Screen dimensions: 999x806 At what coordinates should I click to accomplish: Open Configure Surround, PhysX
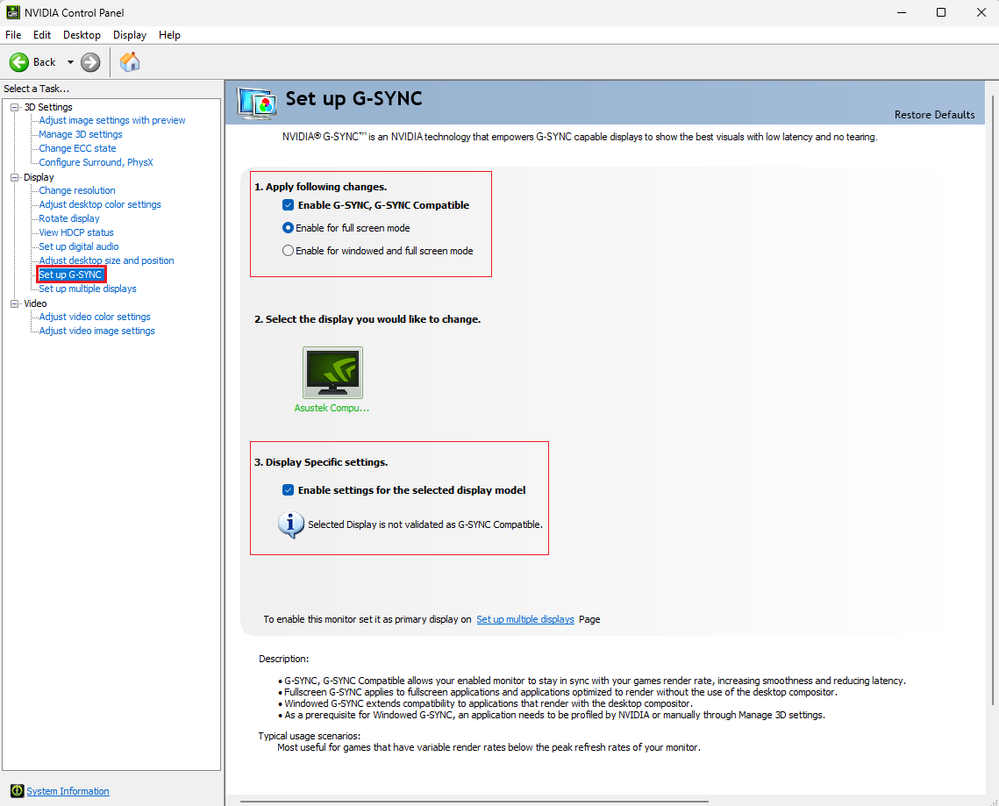[96, 162]
